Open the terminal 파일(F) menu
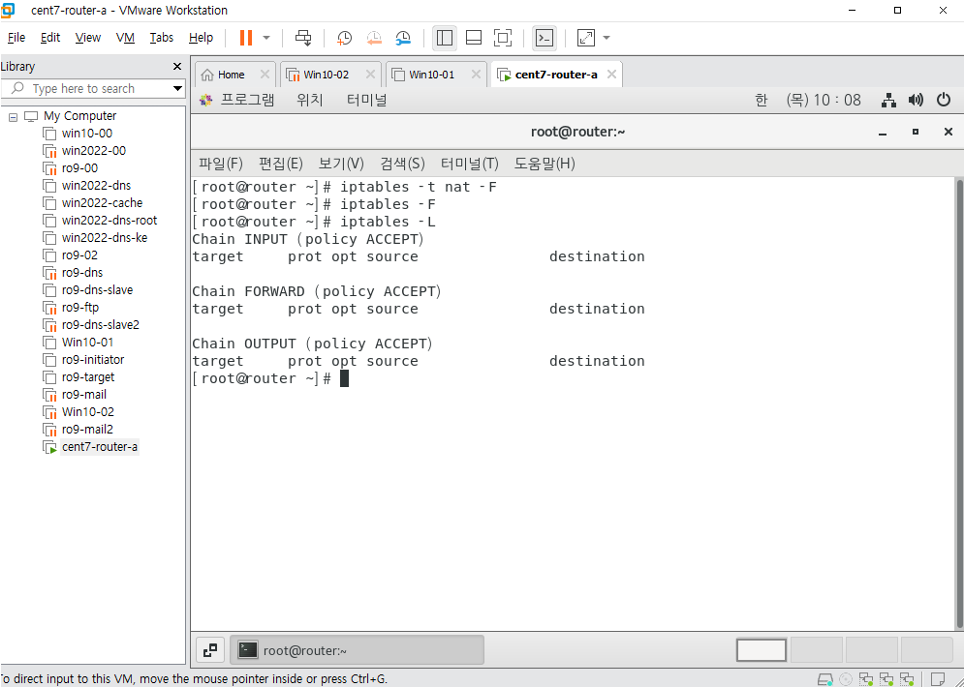The width and height of the screenshot is (964, 688). tap(221, 164)
